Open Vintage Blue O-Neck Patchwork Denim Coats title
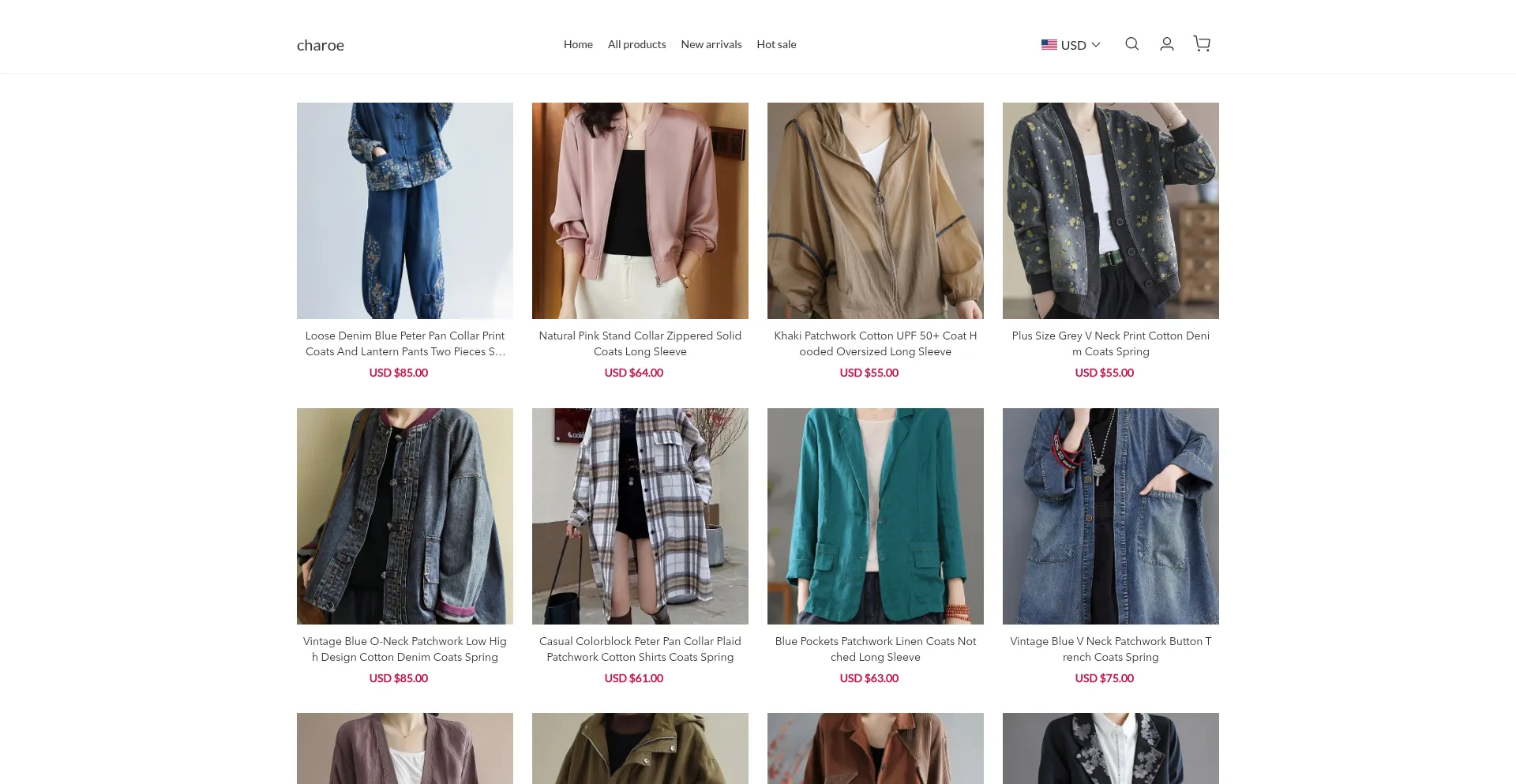 (405, 649)
